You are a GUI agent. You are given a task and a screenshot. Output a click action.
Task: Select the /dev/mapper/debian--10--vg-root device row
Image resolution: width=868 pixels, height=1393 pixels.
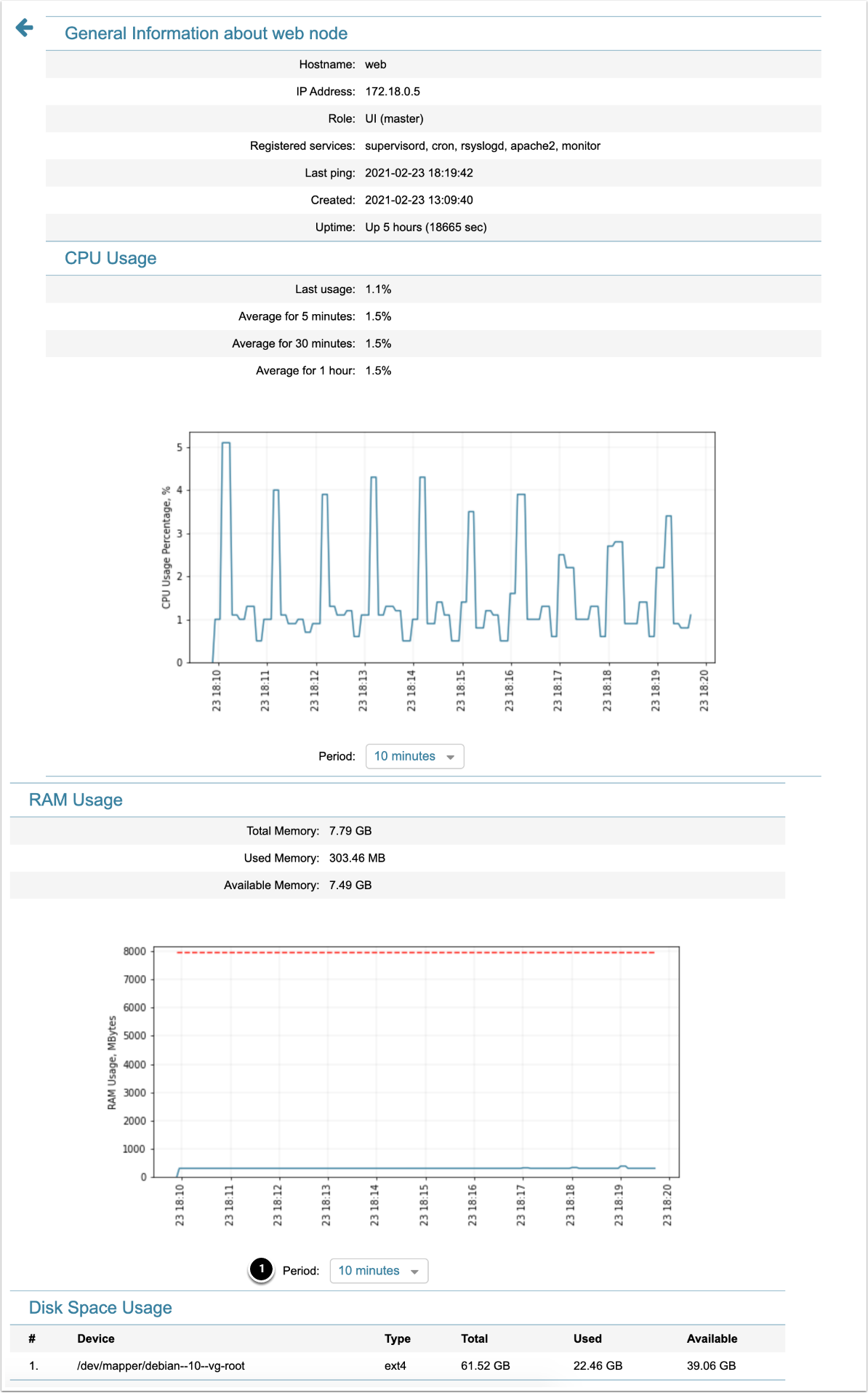[398, 1366]
